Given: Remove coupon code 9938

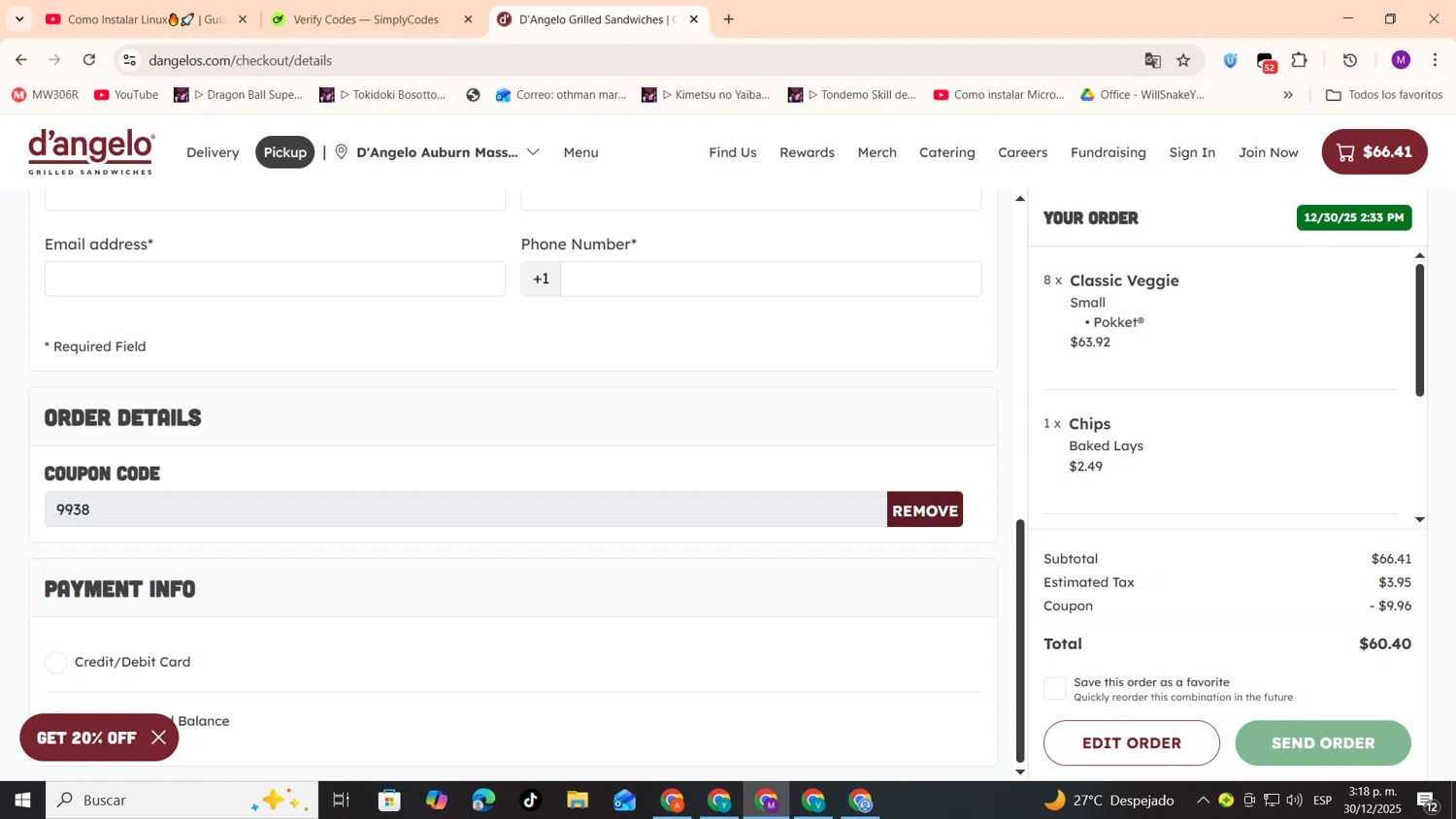Looking at the screenshot, I should [x=925, y=510].
